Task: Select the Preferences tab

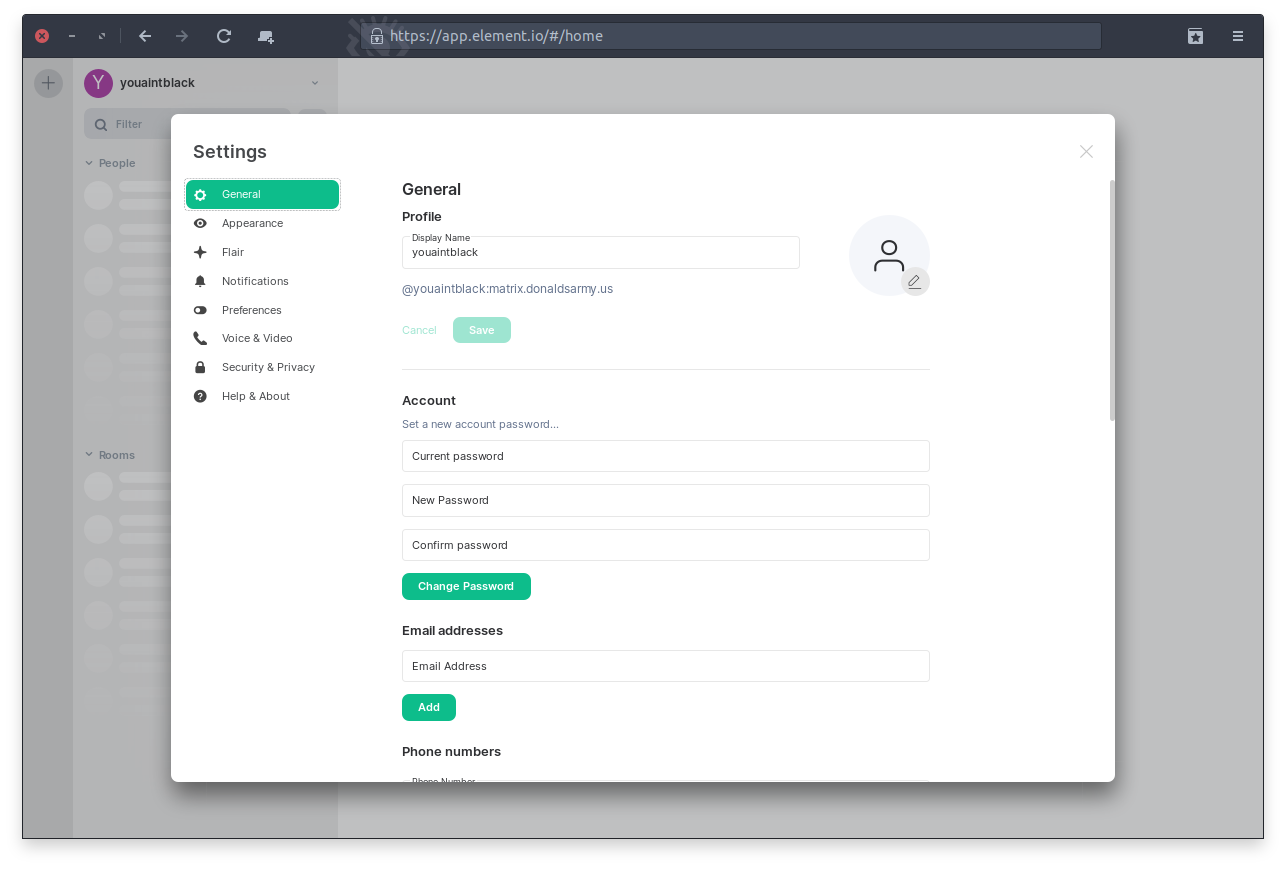Action: (251, 311)
